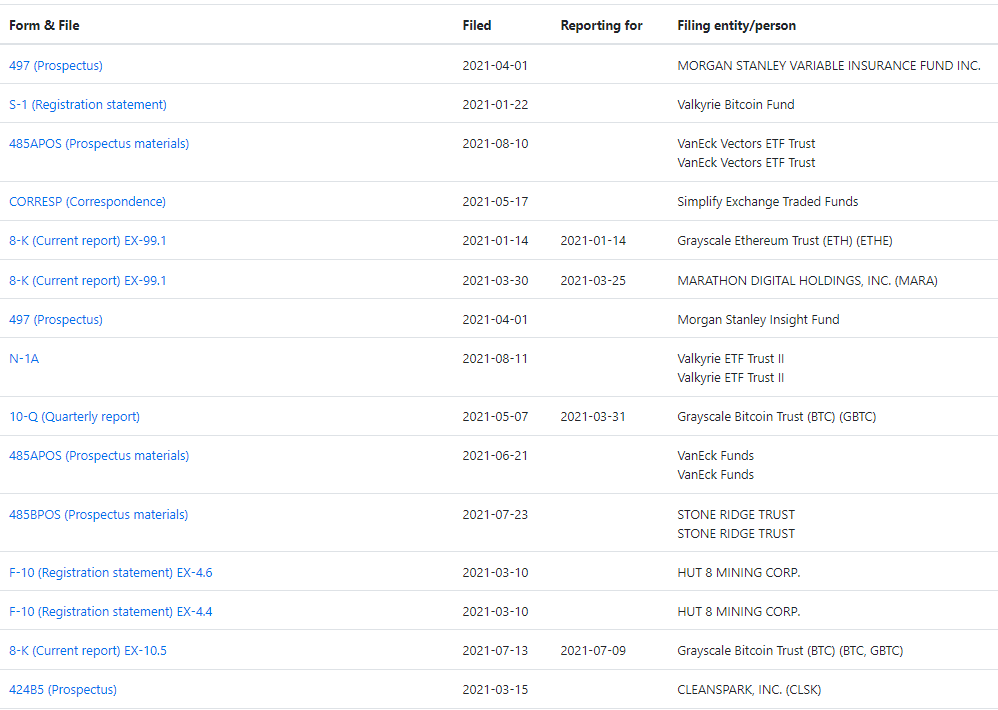Click the reporting date 2021-03-31
Viewport: 998px width, 710px height.
(593, 417)
